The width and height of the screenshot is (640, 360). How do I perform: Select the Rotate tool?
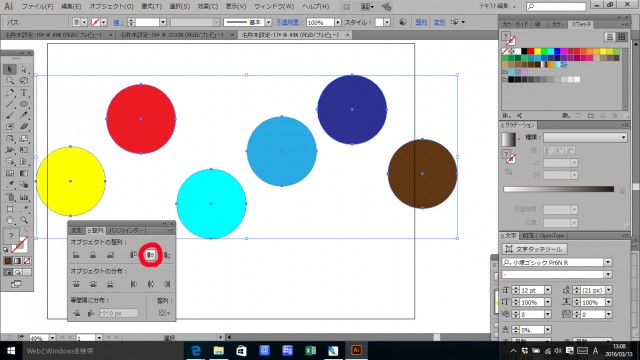[10, 139]
